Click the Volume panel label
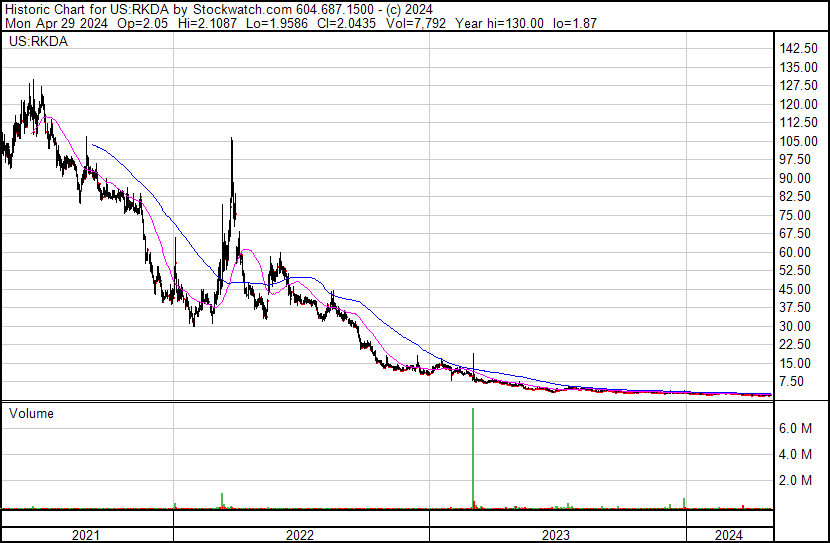 click(x=31, y=413)
